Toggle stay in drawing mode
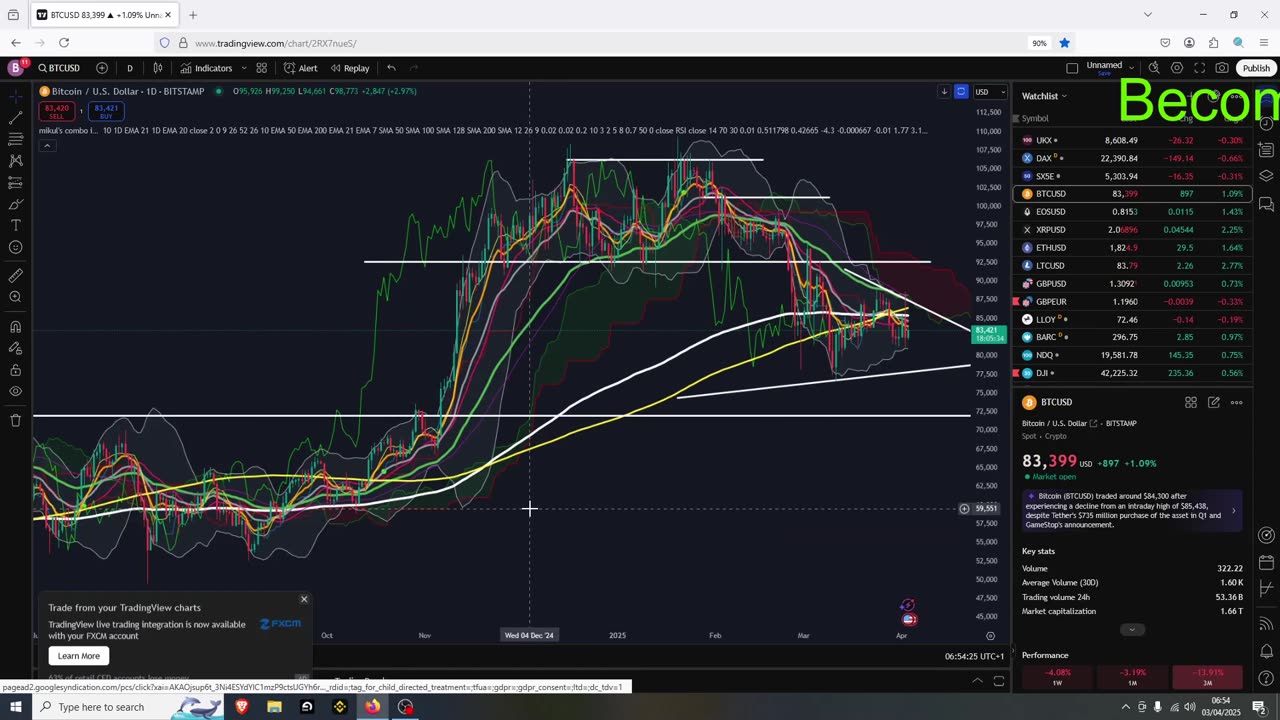The height and width of the screenshot is (720, 1280). click(15, 348)
